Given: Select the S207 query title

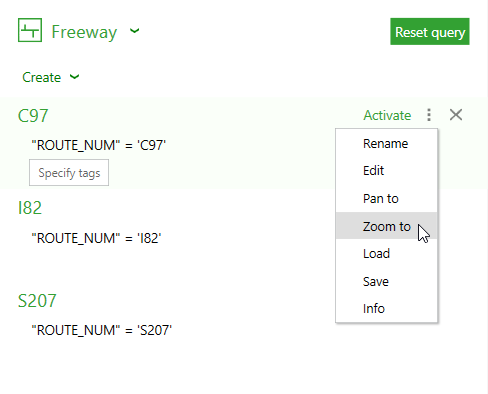Looking at the screenshot, I should tap(37, 301).
